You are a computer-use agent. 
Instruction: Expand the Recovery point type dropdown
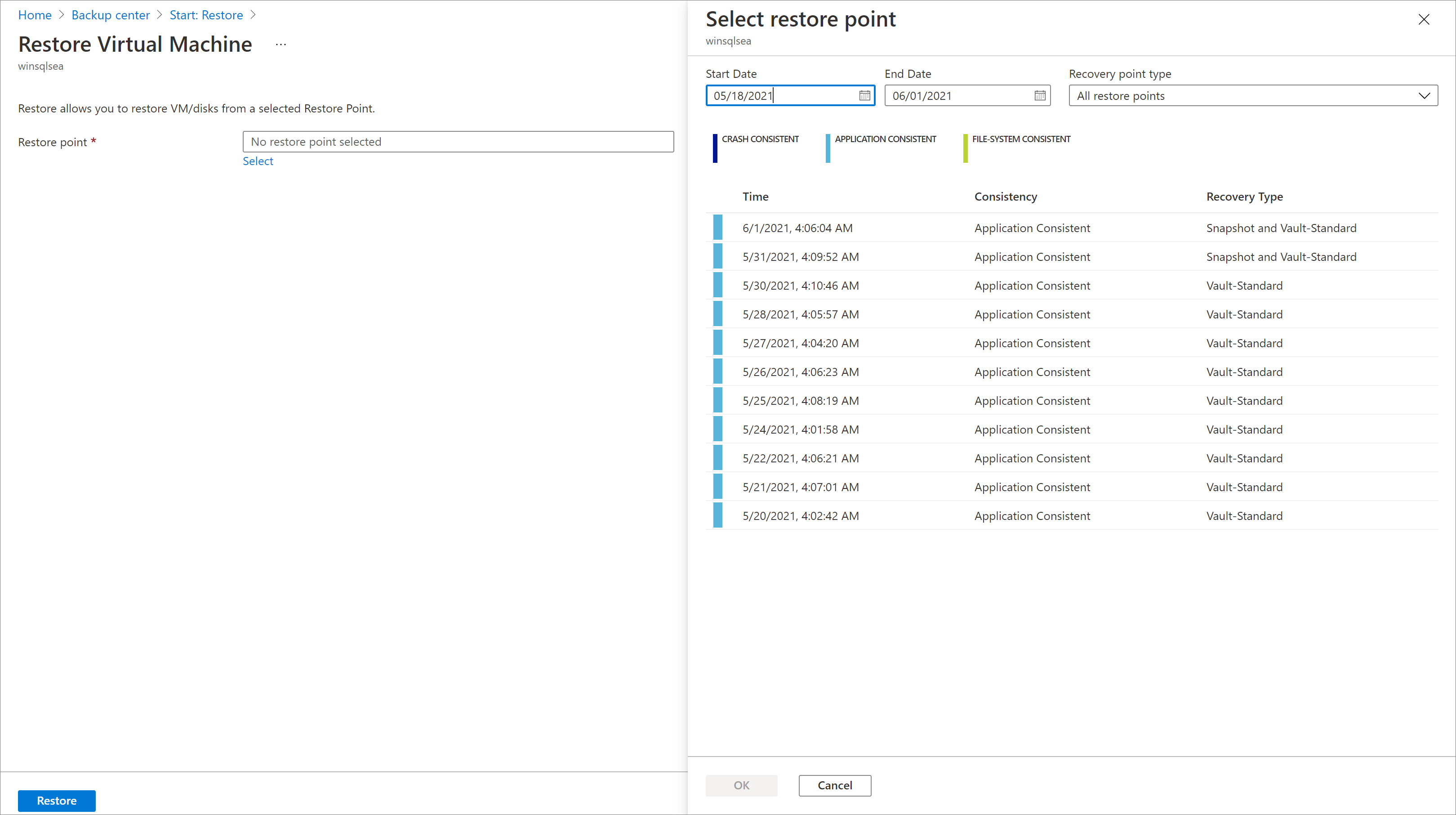[x=1425, y=95]
